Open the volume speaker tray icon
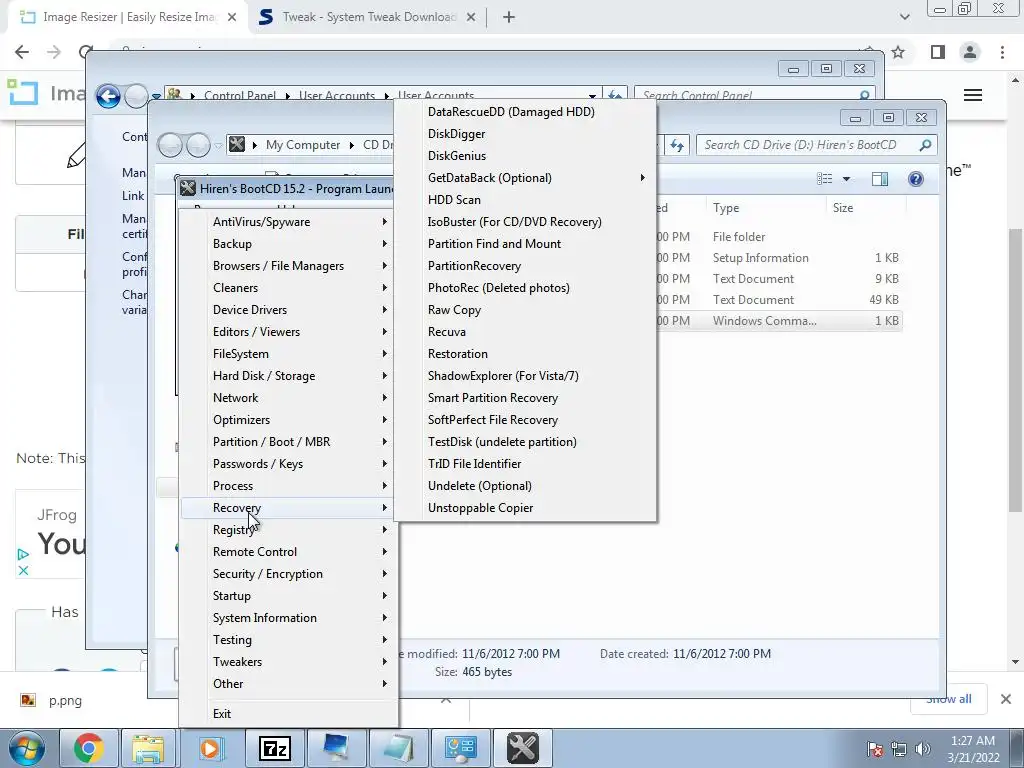 coord(923,749)
